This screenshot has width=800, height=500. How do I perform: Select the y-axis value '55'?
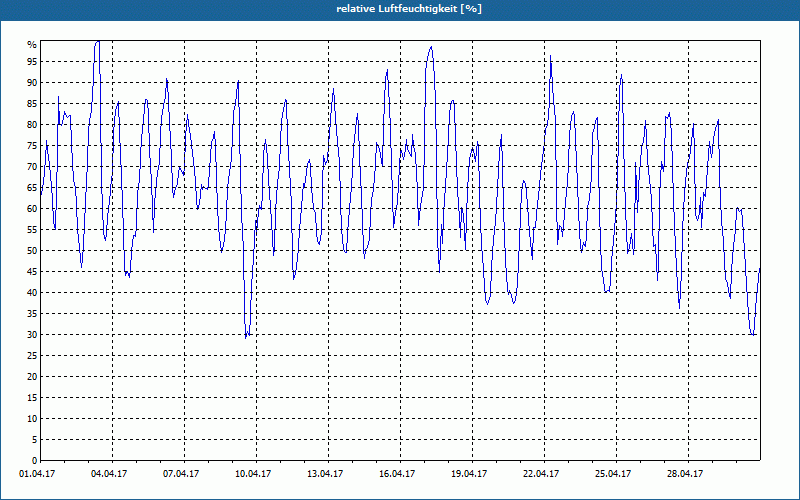pyautogui.click(x=32, y=230)
